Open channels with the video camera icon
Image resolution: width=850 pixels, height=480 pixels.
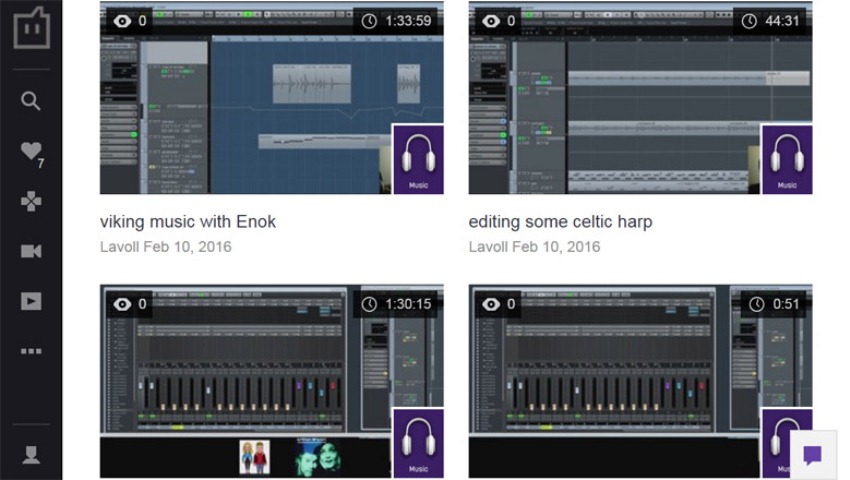(x=31, y=251)
